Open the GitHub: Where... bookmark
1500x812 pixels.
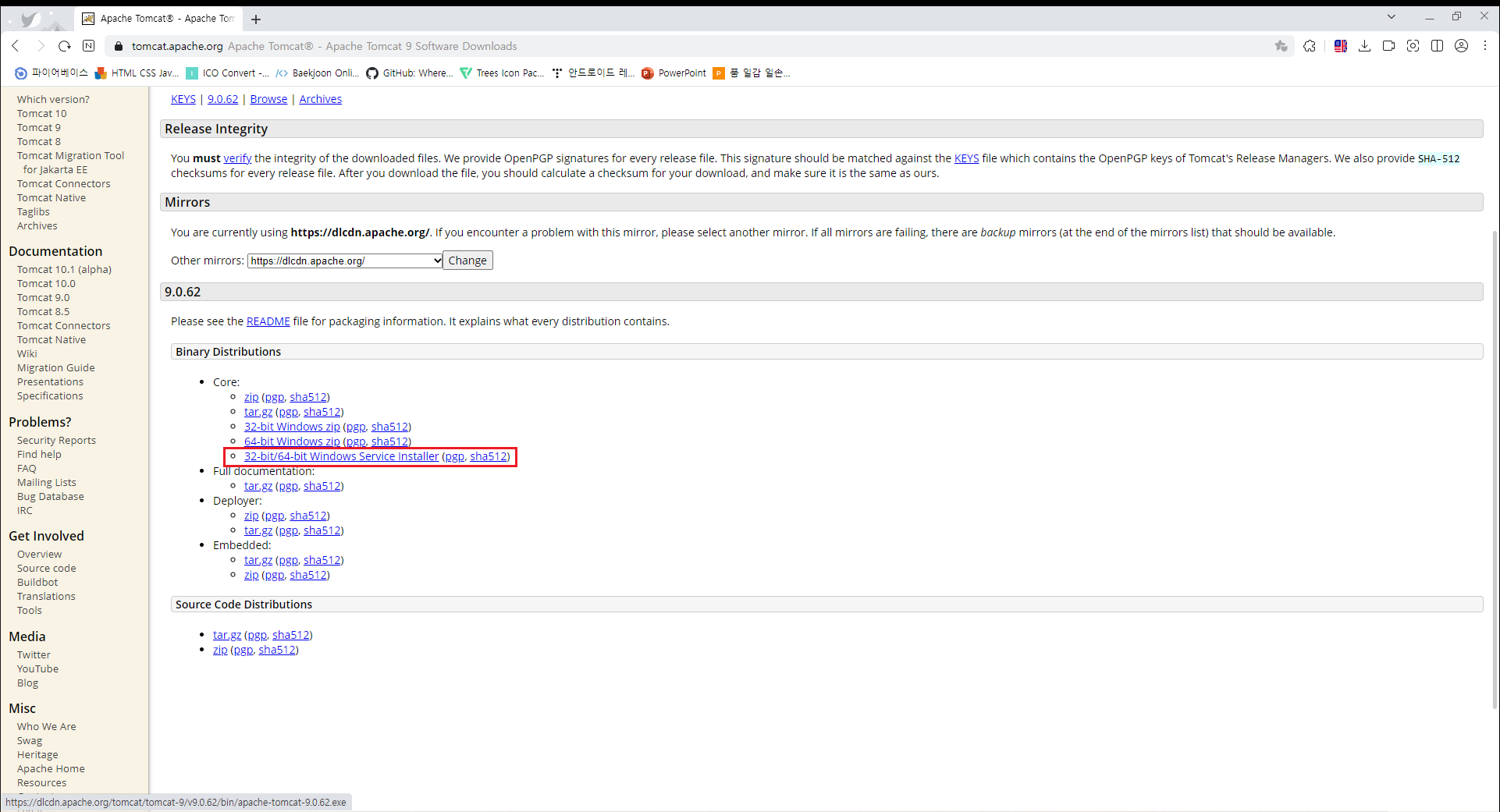(410, 73)
